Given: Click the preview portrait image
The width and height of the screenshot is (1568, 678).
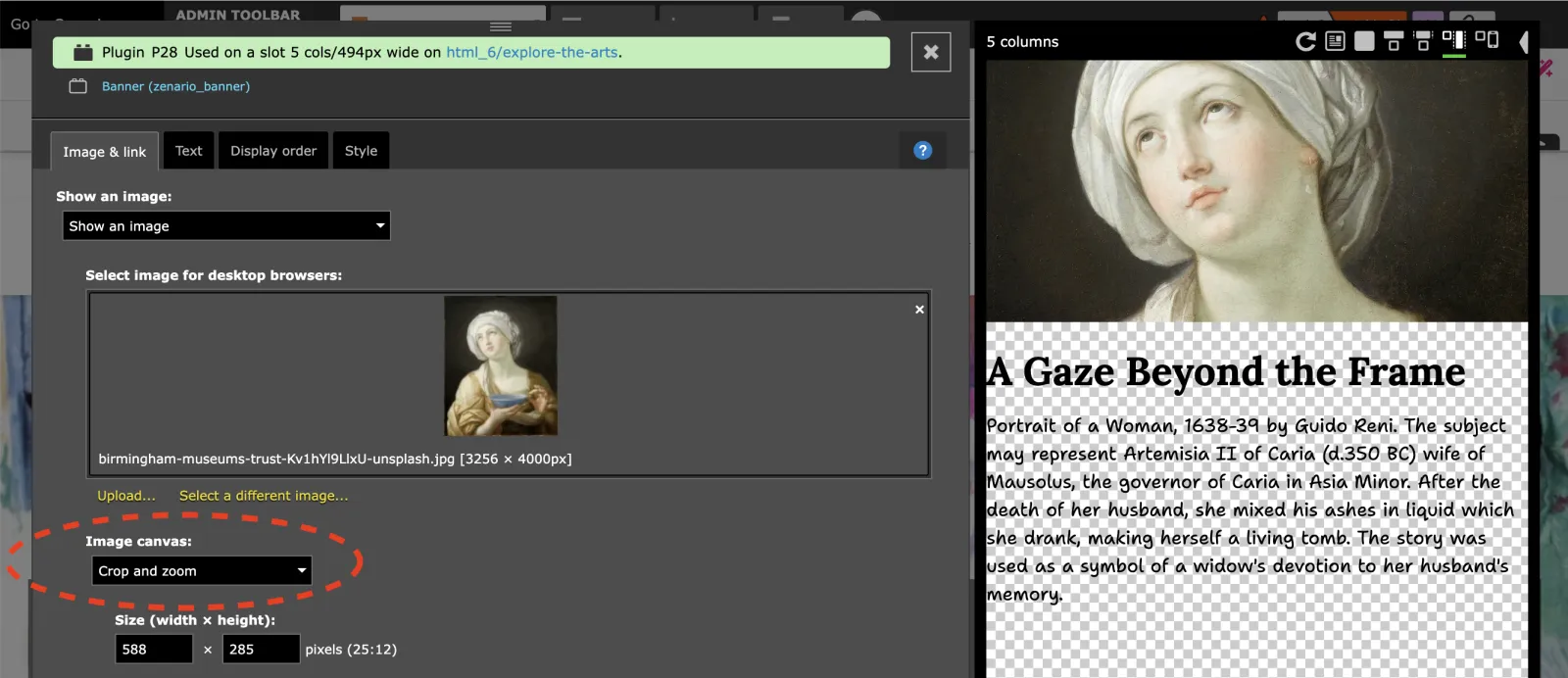Looking at the screenshot, I should coord(1256,191).
